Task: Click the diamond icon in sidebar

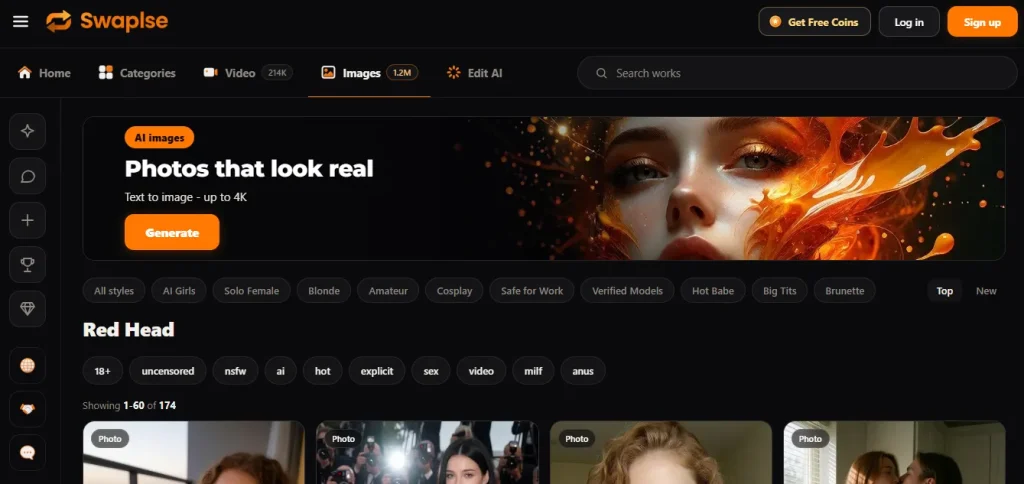Action: click(27, 309)
